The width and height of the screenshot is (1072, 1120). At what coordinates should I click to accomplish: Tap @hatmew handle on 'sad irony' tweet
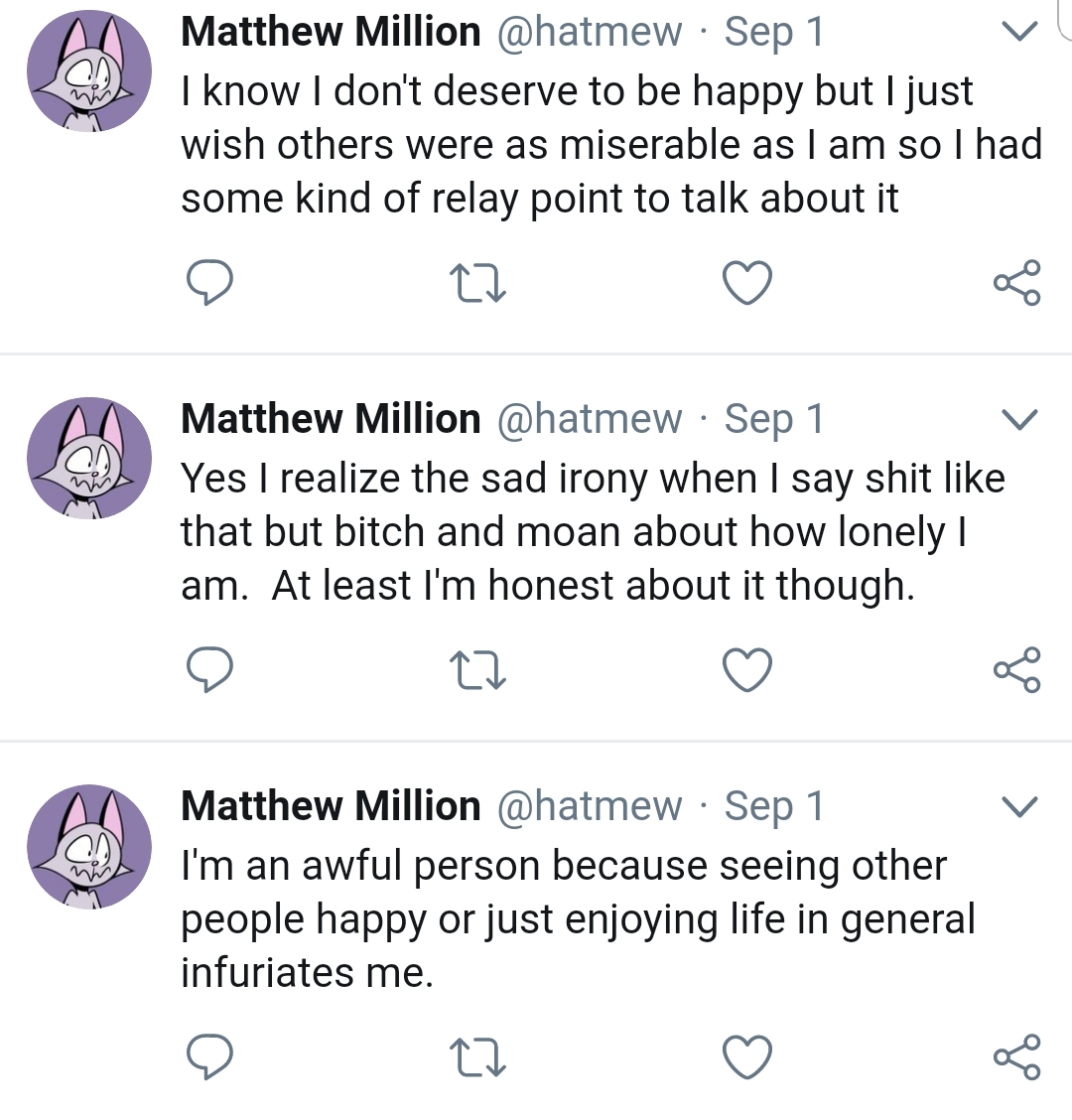(589, 419)
